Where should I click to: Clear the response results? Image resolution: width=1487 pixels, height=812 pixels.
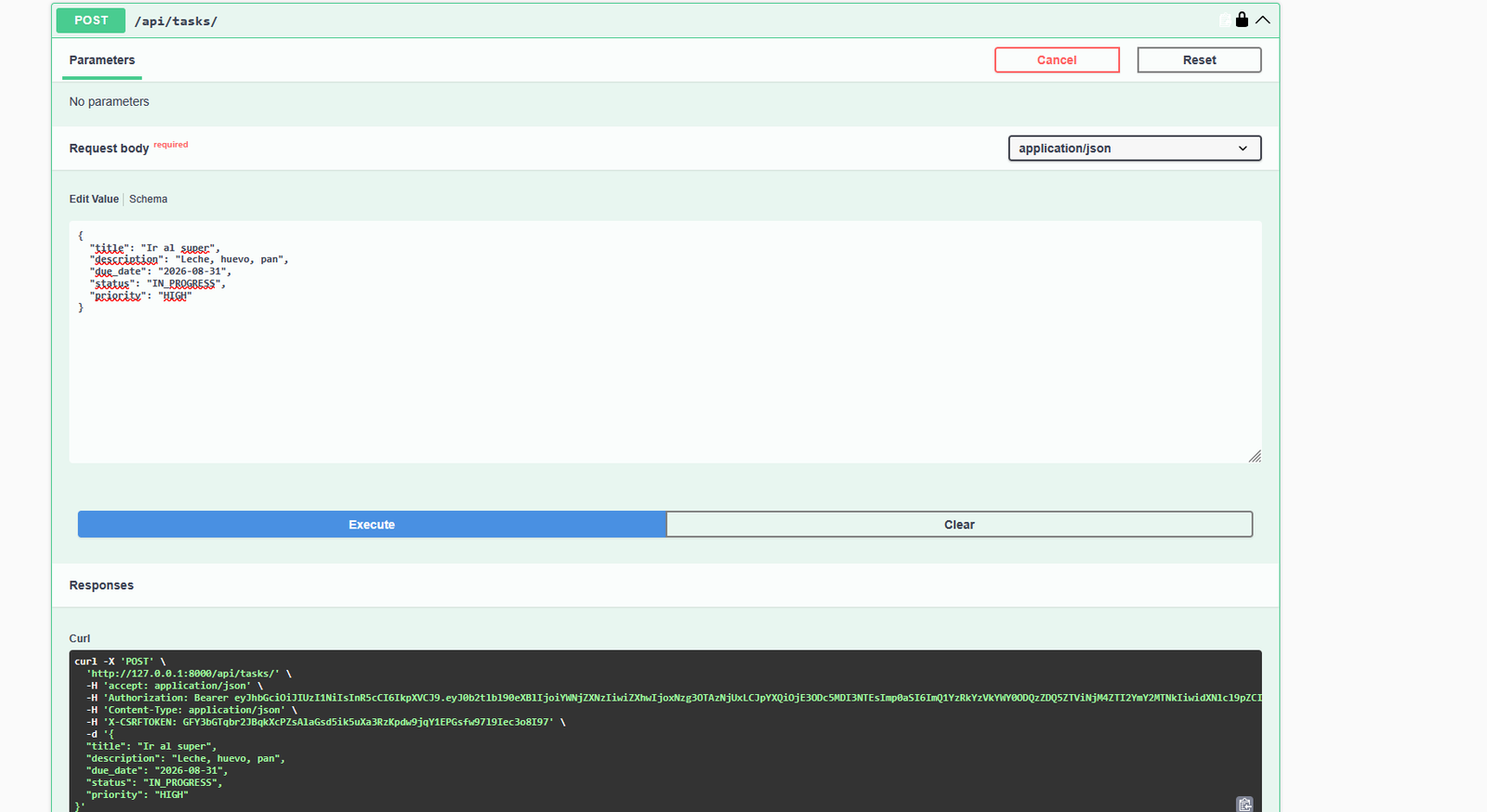[x=959, y=525]
